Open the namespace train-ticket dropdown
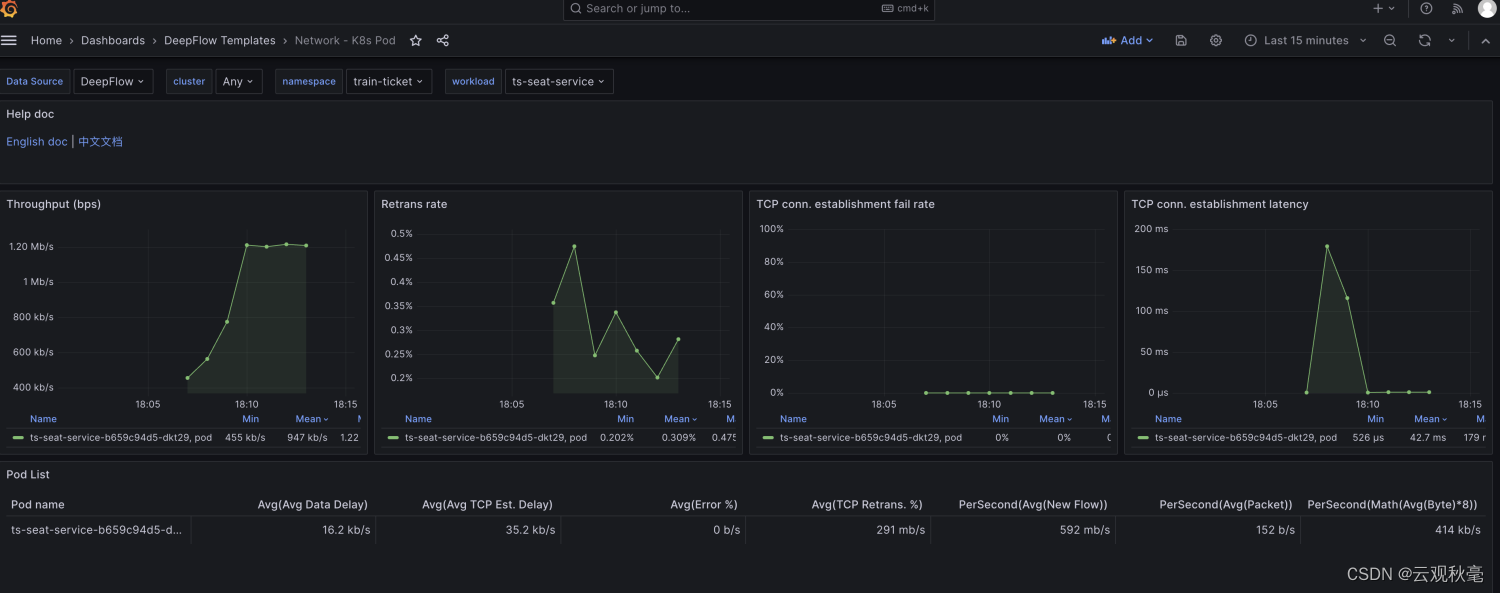The height and width of the screenshot is (593, 1500). click(x=389, y=82)
